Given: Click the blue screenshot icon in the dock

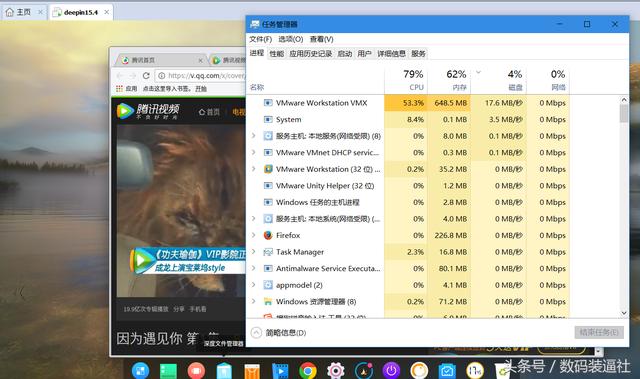Looking at the screenshot, I should (447, 371).
